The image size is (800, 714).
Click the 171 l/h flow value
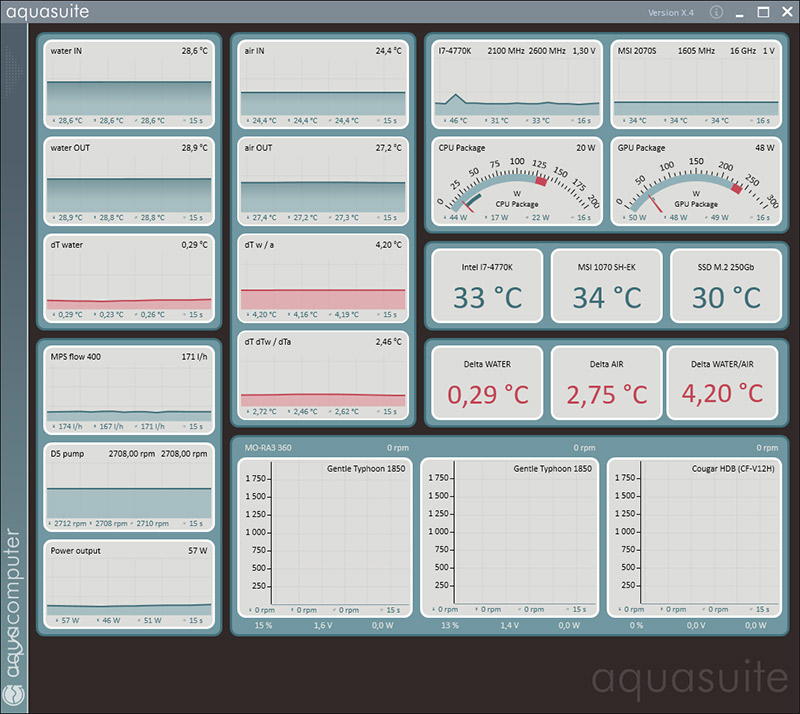coord(194,356)
